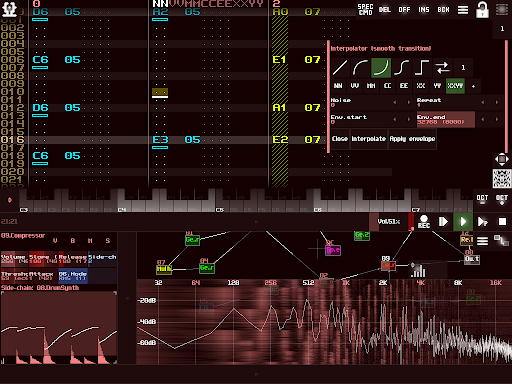
Task: Select the Output module node
Action: (x=472, y=259)
